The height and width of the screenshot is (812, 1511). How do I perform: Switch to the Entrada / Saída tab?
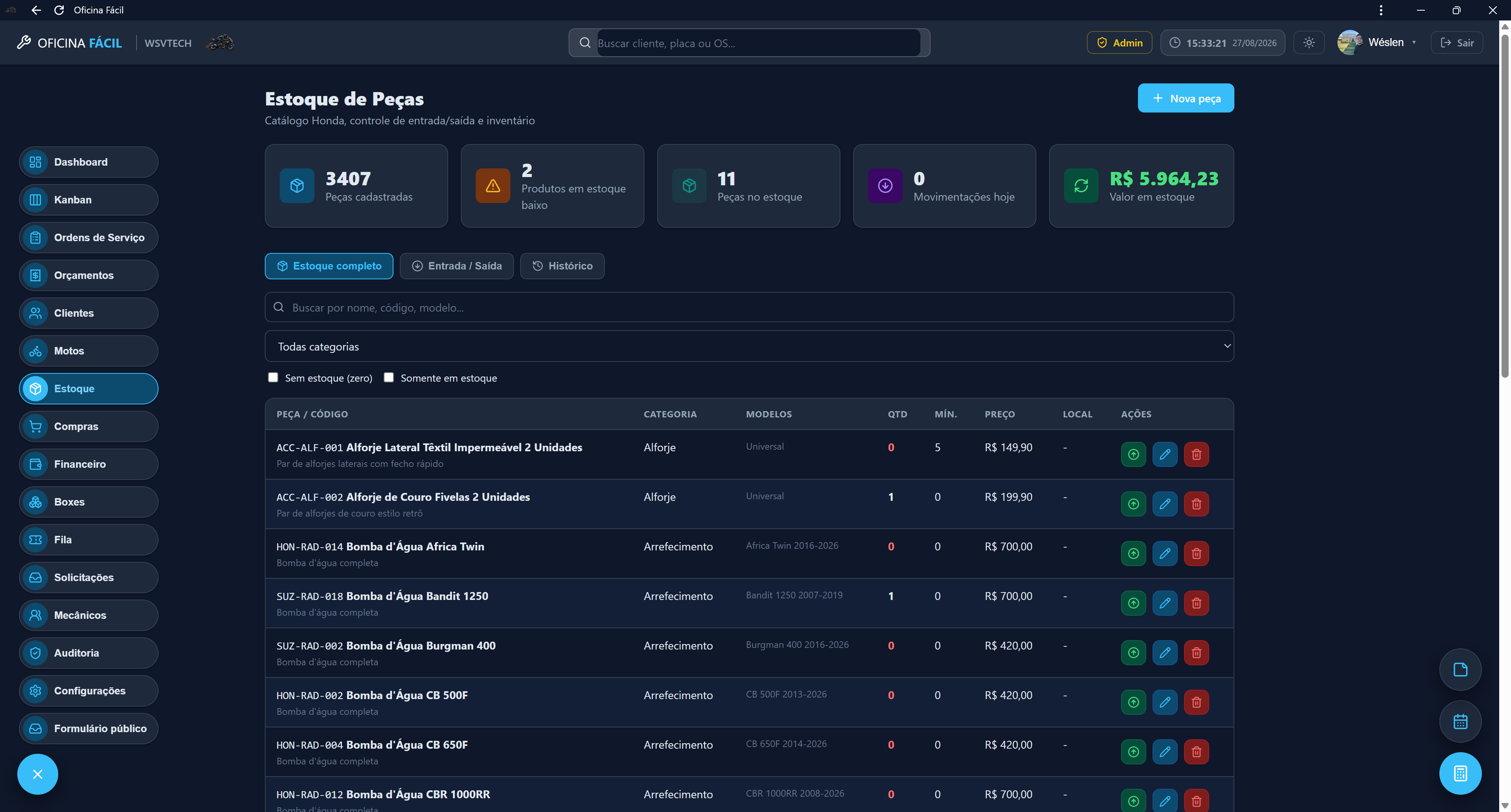click(456, 266)
